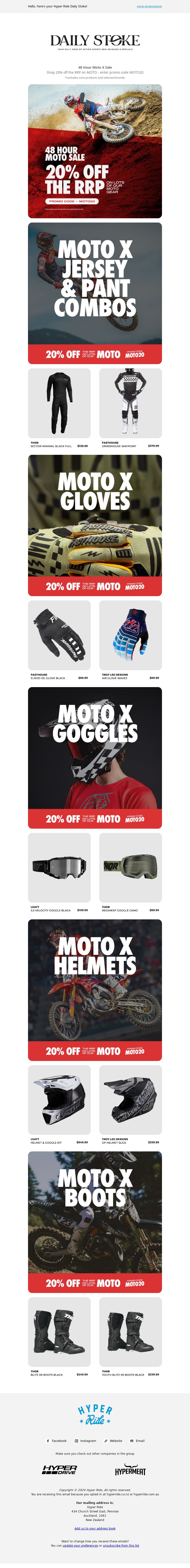Select the Thor Blitz XR Boots Black image
This screenshot has width=190, height=1568.
tap(59, 1332)
